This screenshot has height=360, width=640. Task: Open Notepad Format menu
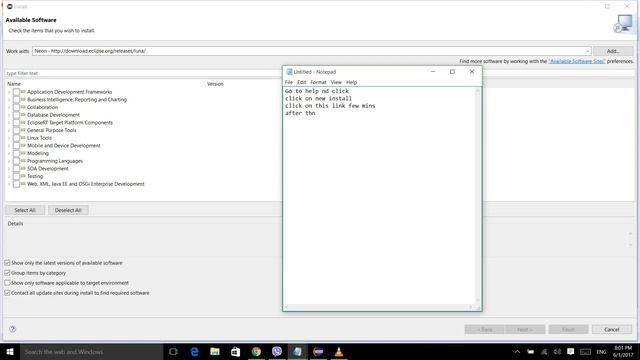[x=318, y=82]
